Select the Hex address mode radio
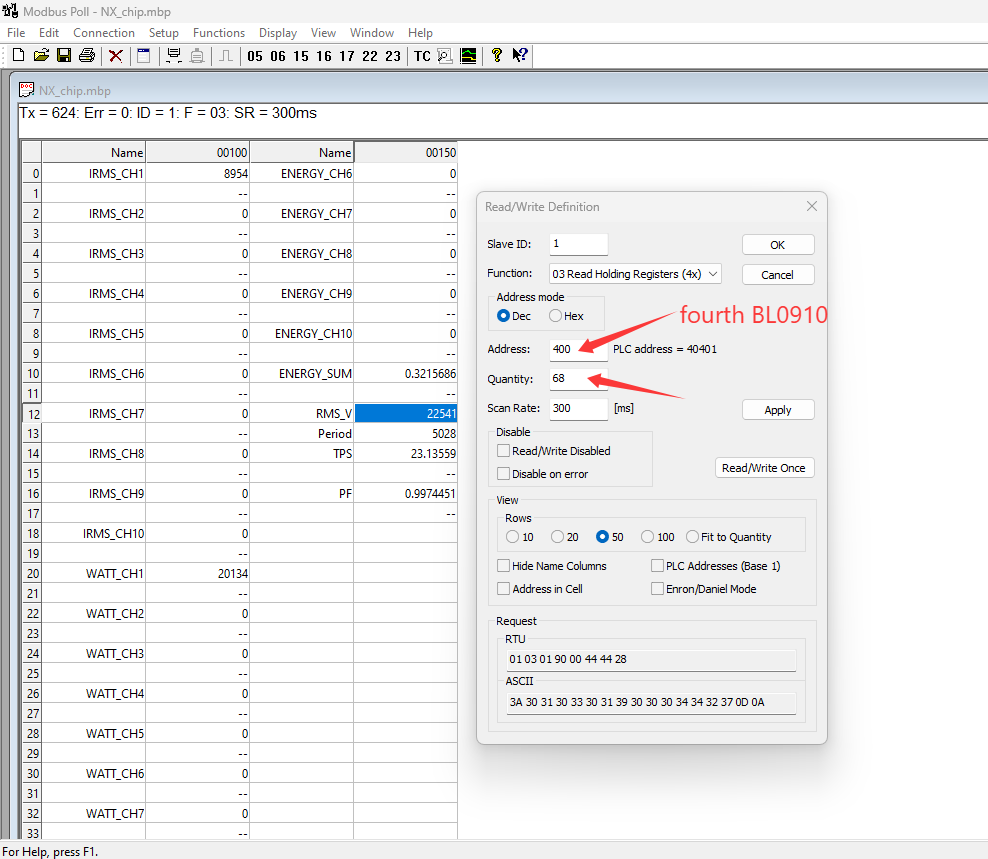Image resolution: width=988 pixels, height=859 pixels. pyautogui.click(x=555, y=316)
